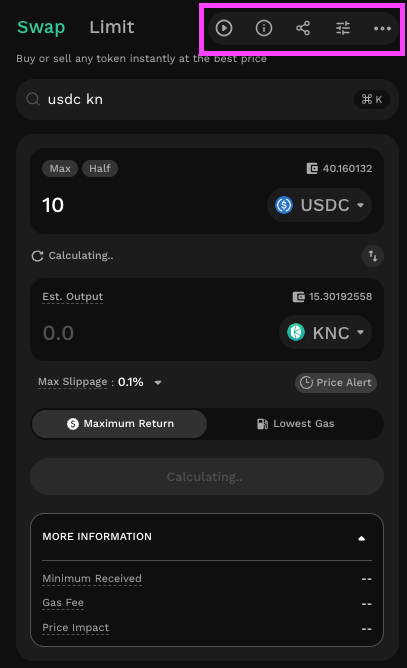Switch to the Swap tab
This screenshot has height=668, width=407.
coord(41,27)
